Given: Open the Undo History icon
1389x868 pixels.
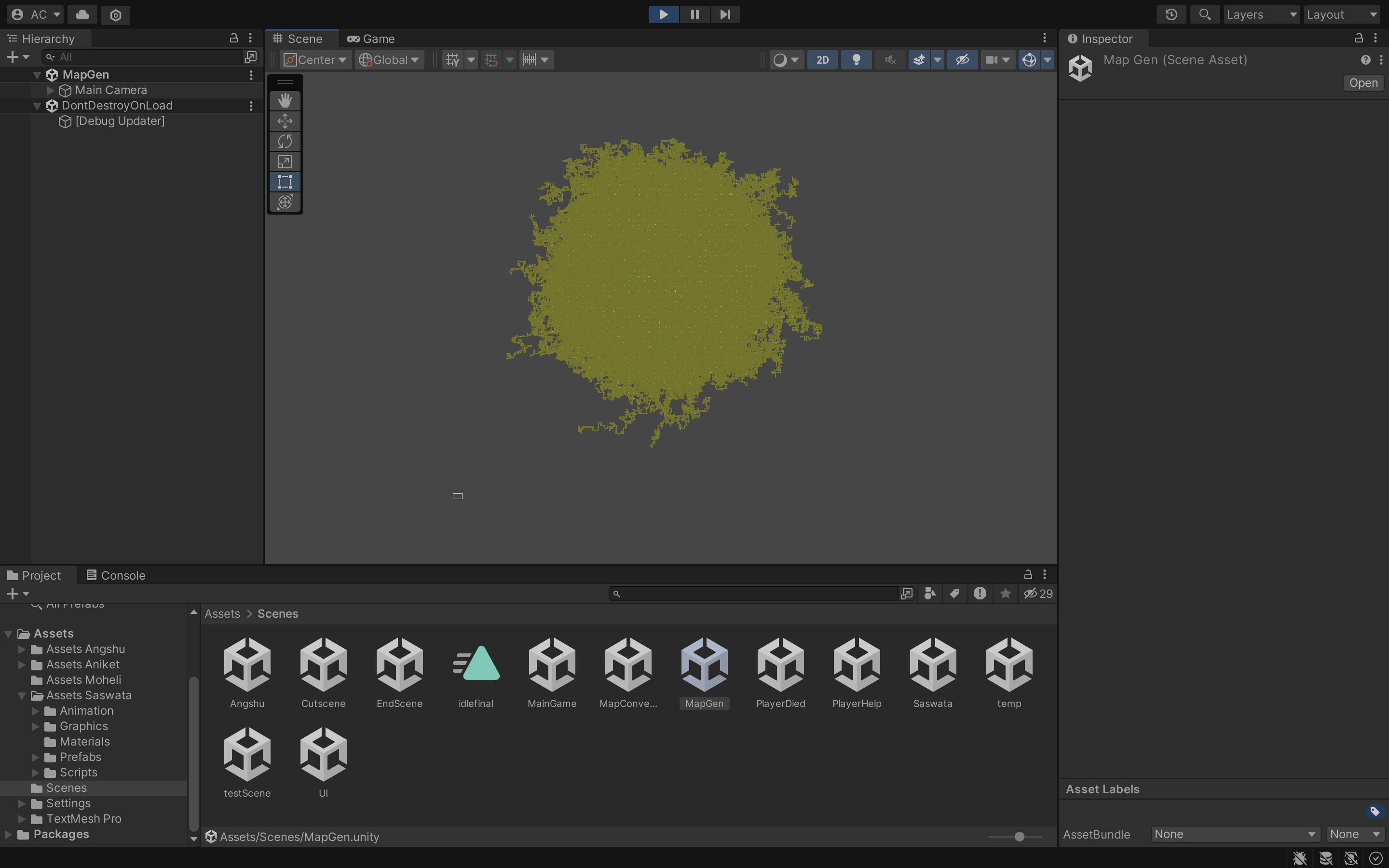Looking at the screenshot, I should 1171,14.
